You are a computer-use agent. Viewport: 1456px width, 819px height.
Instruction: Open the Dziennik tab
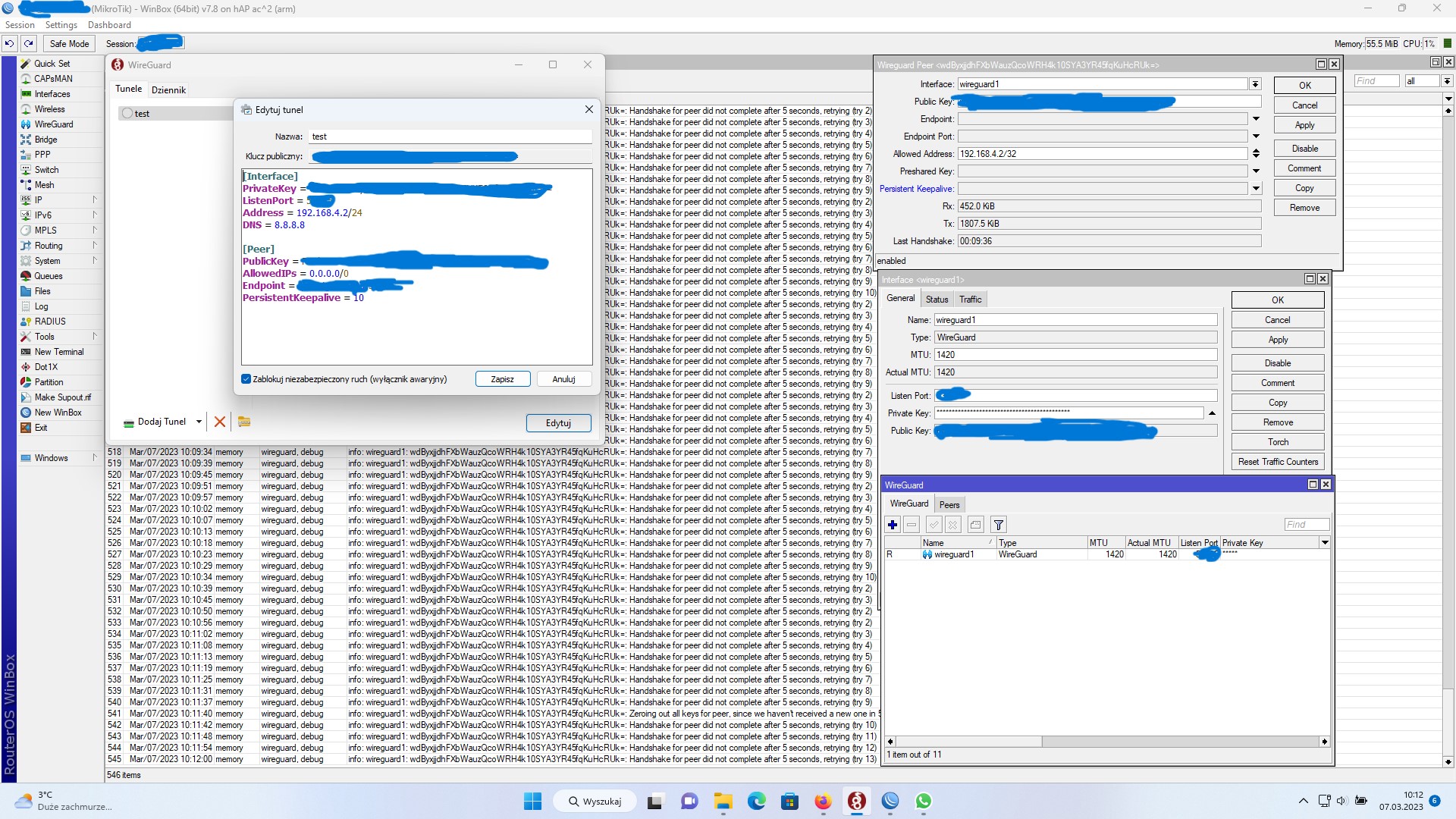[x=168, y=90]
